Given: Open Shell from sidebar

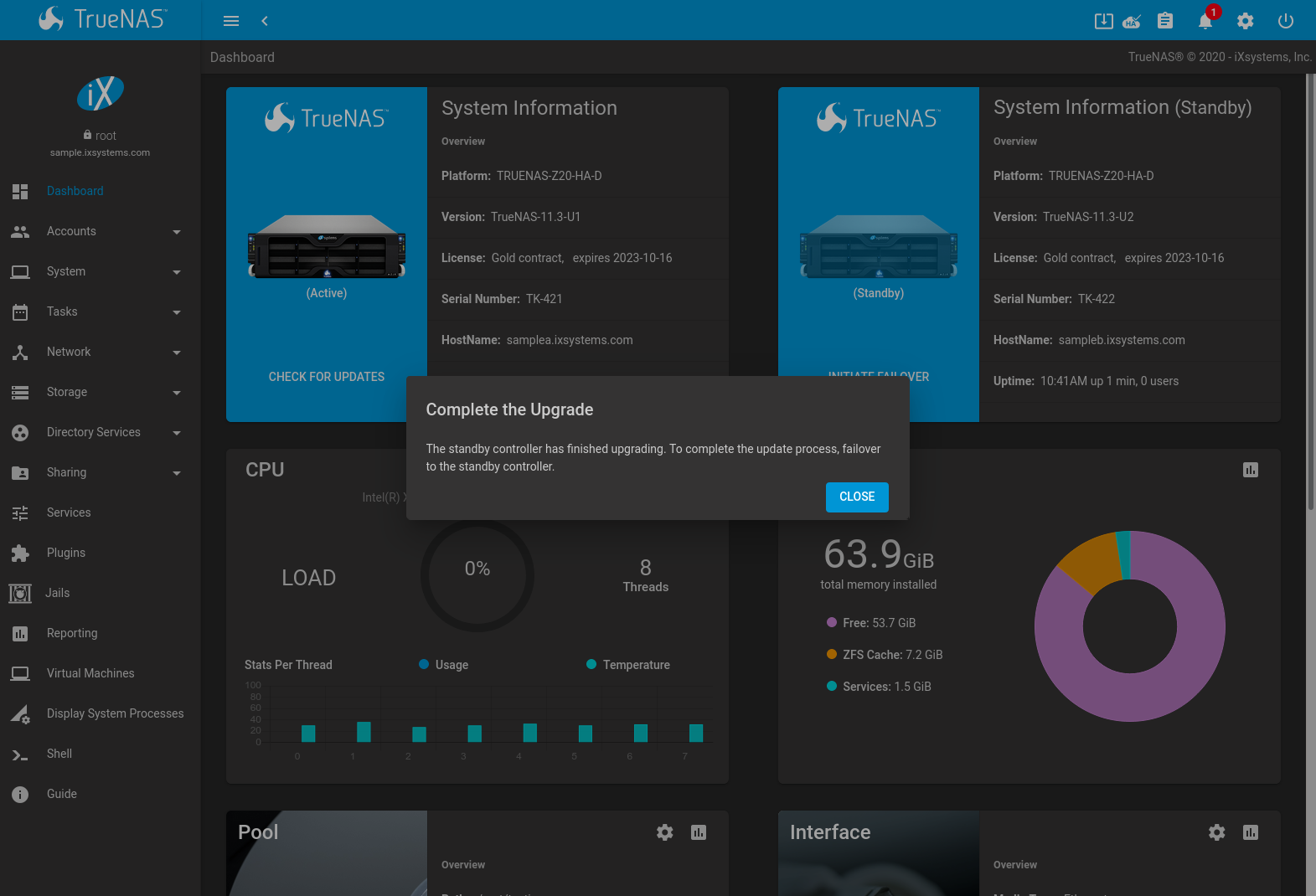Looking at the screenshot, I should click(x=101, y=754).
